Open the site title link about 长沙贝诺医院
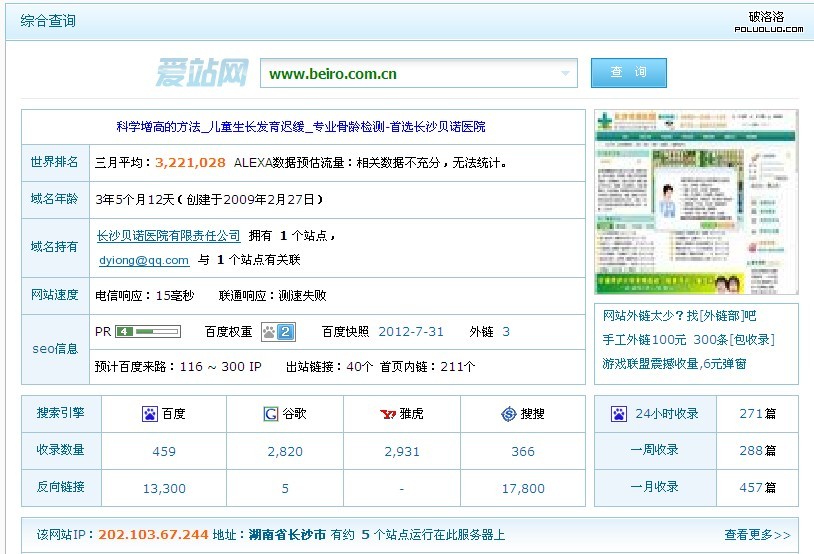Image resolution: width=814 pixels, height=554 pixels. 301,127
